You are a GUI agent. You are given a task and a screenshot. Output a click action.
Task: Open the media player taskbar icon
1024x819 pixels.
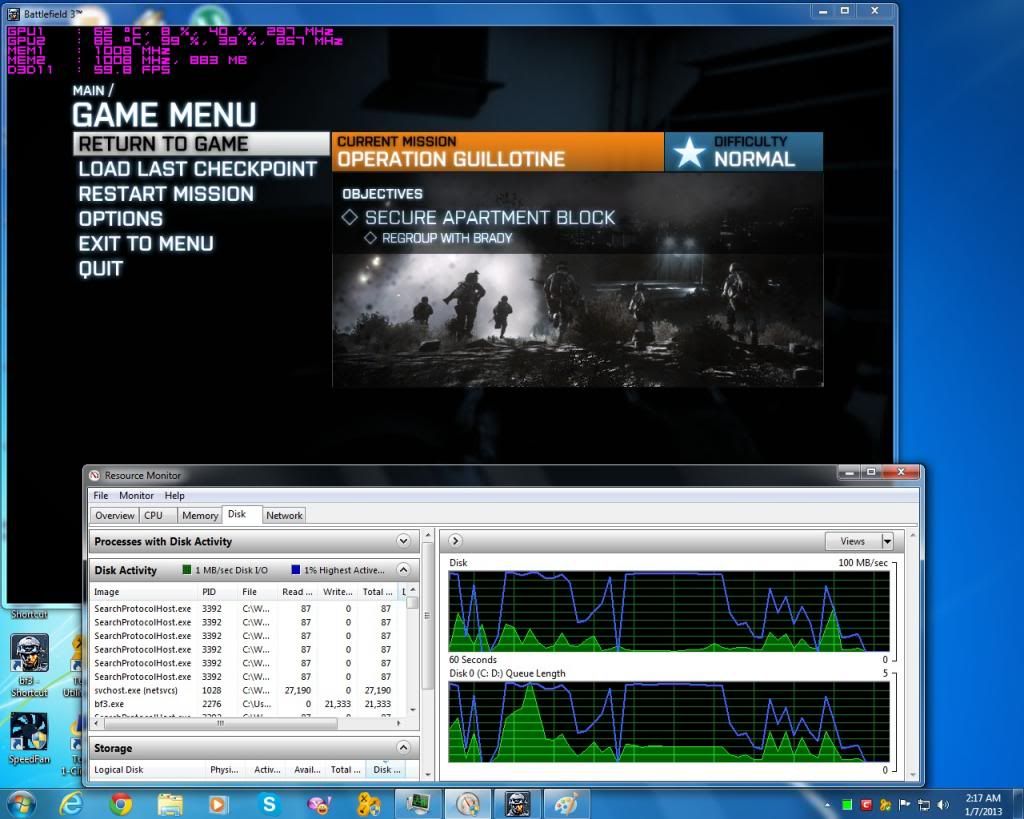[219, 804]
